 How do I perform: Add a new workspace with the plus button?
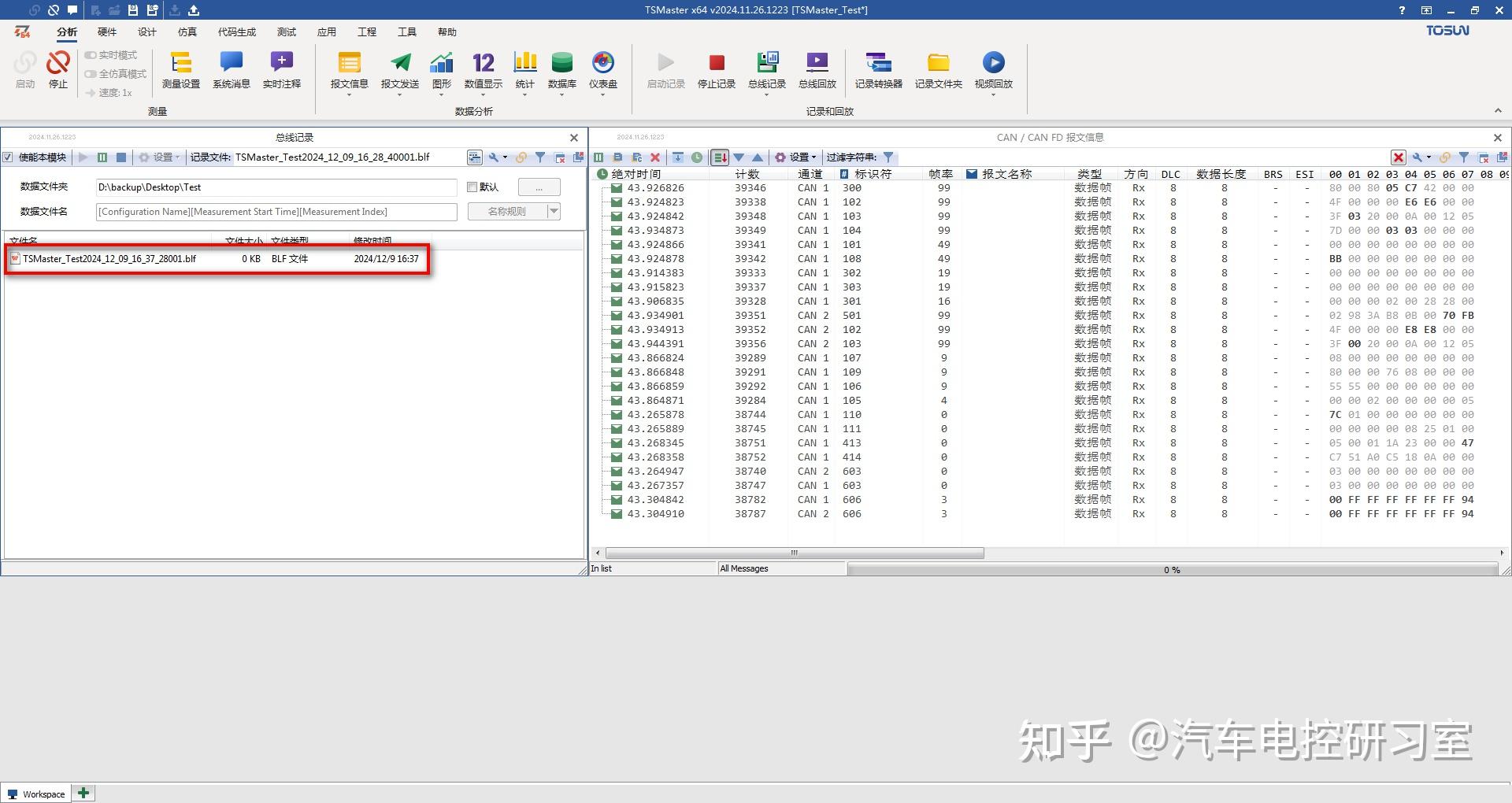(83, 793)
